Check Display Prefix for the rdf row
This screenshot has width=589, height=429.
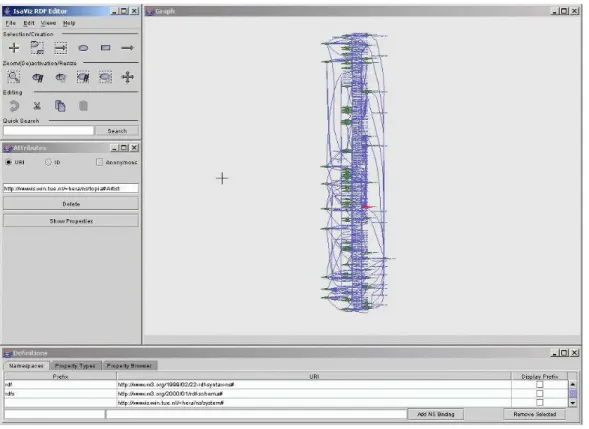coord(539,384)
